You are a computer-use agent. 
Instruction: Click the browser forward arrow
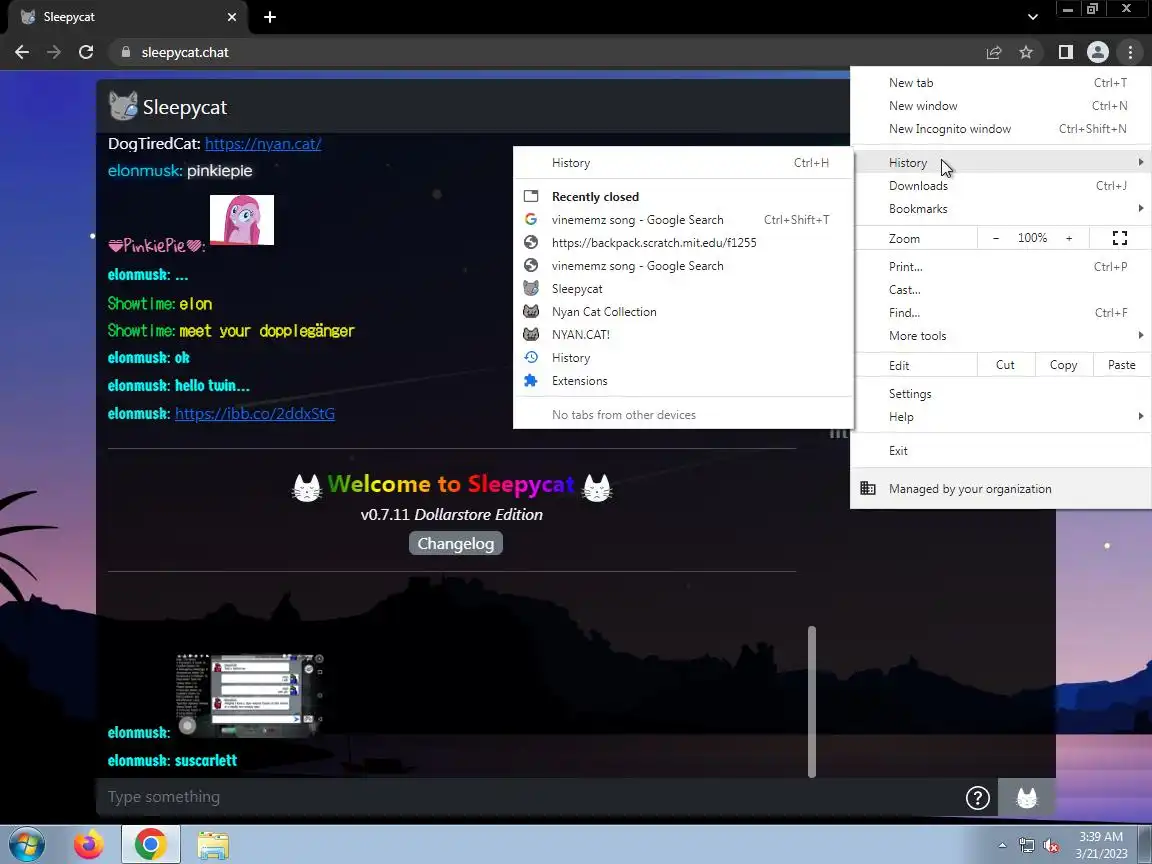click(54, 52)
